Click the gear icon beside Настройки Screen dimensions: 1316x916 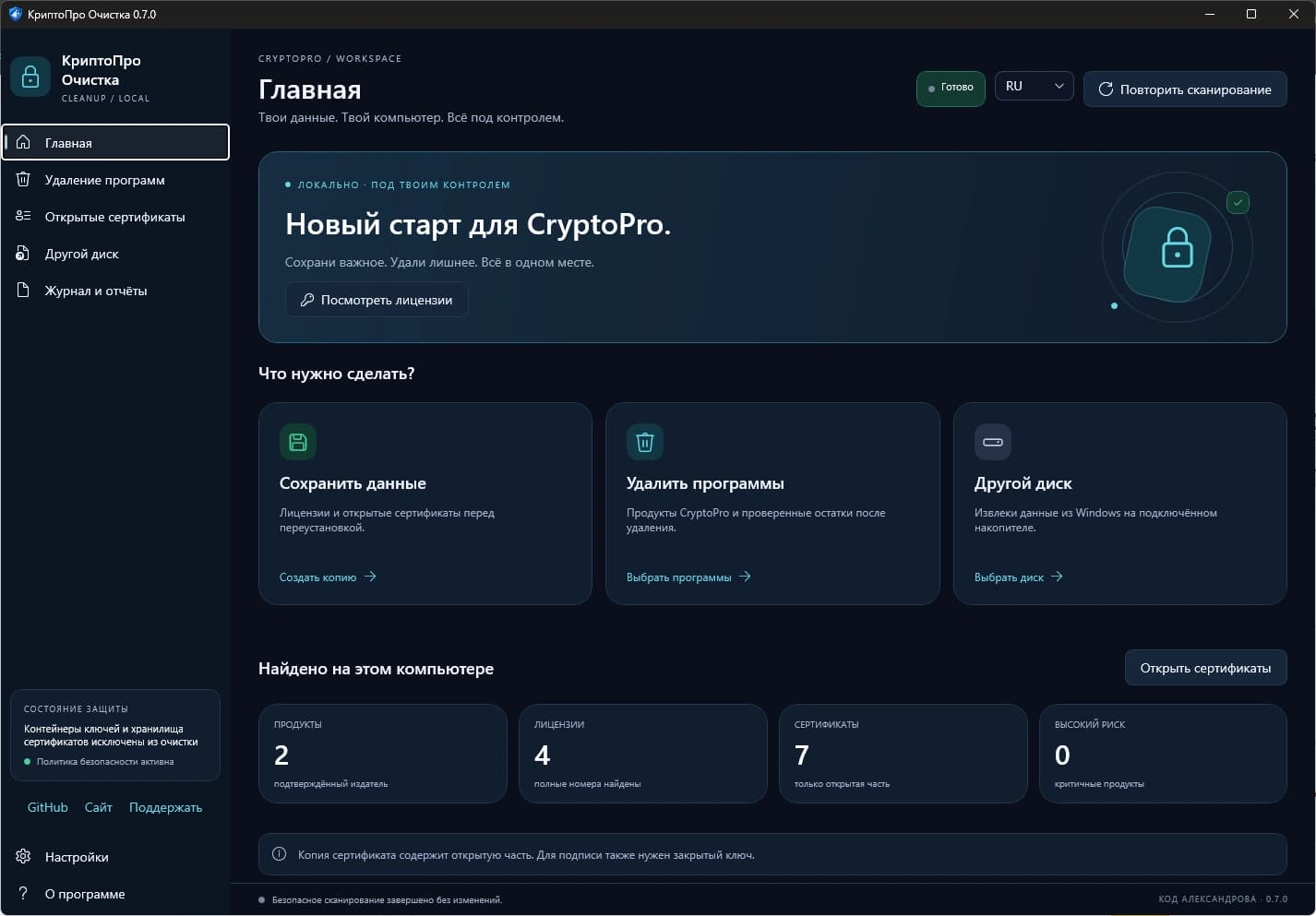24,856
